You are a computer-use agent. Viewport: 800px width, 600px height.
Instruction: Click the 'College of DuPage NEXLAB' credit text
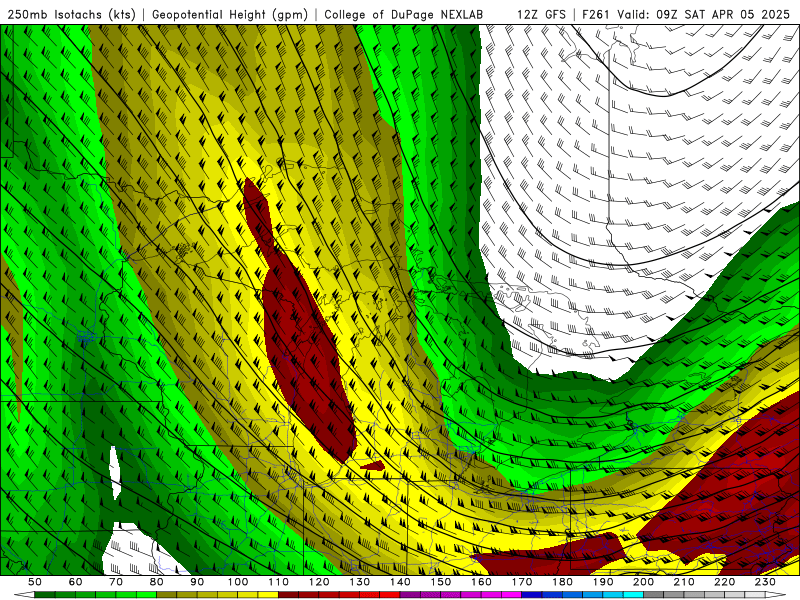[404, 15]
